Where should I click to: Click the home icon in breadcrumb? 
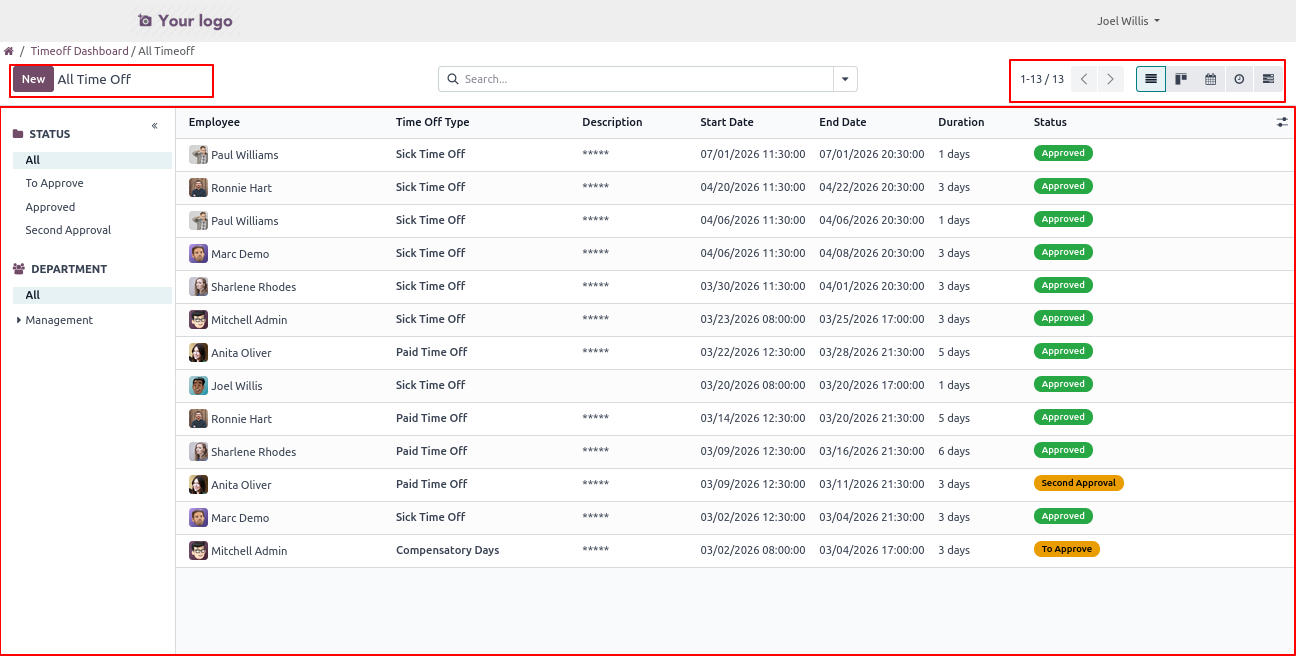click(9, 51)
